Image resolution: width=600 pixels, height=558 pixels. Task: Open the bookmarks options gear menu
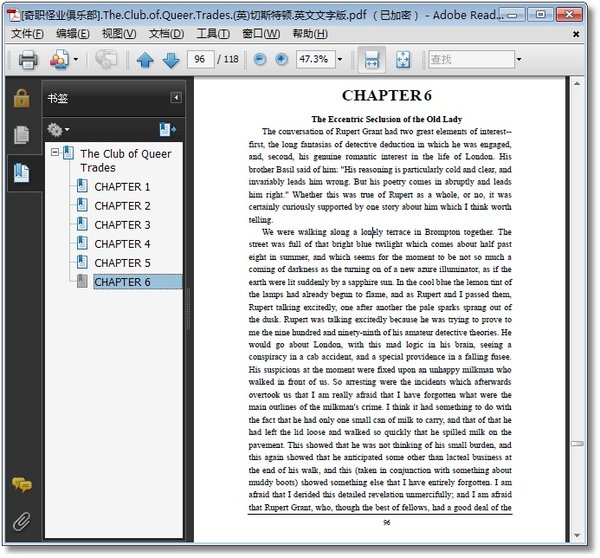58,130
